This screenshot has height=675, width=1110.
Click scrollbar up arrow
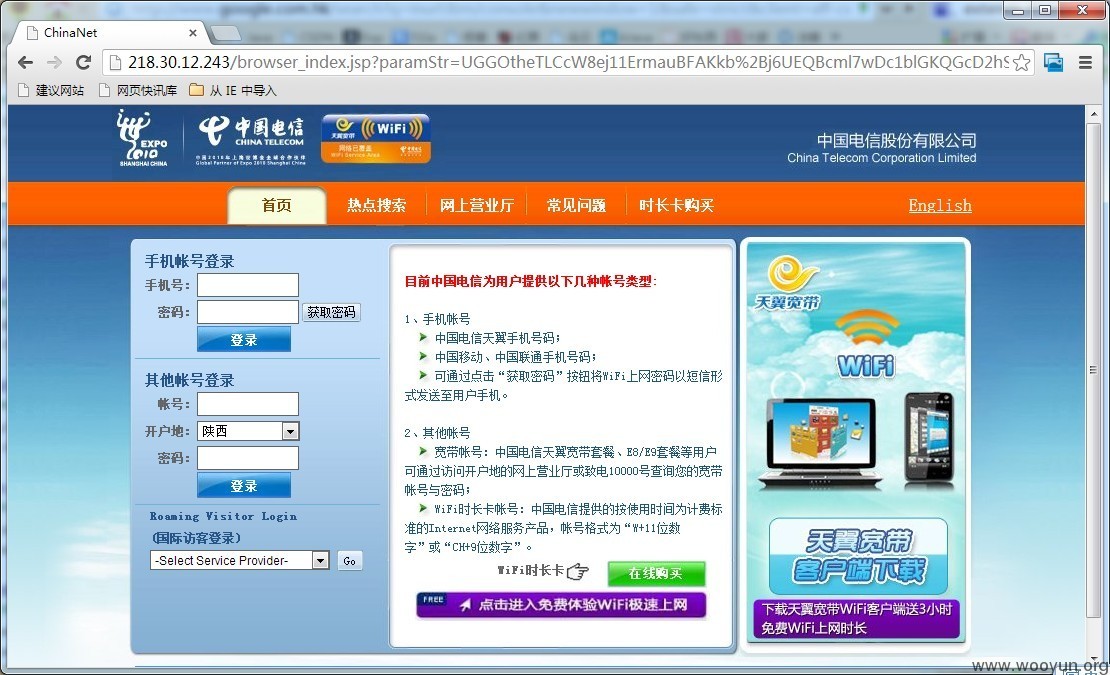(x=1094, y=113)
